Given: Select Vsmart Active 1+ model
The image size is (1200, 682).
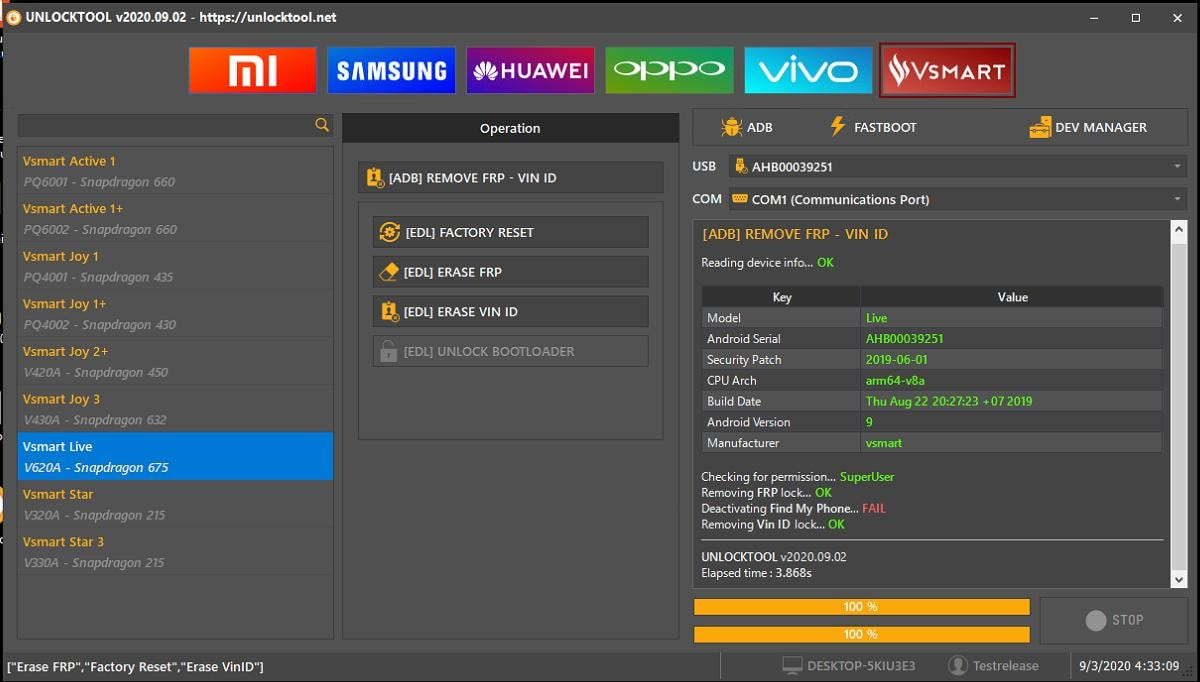Looking at the screenshot, I should tap(175, 218).
